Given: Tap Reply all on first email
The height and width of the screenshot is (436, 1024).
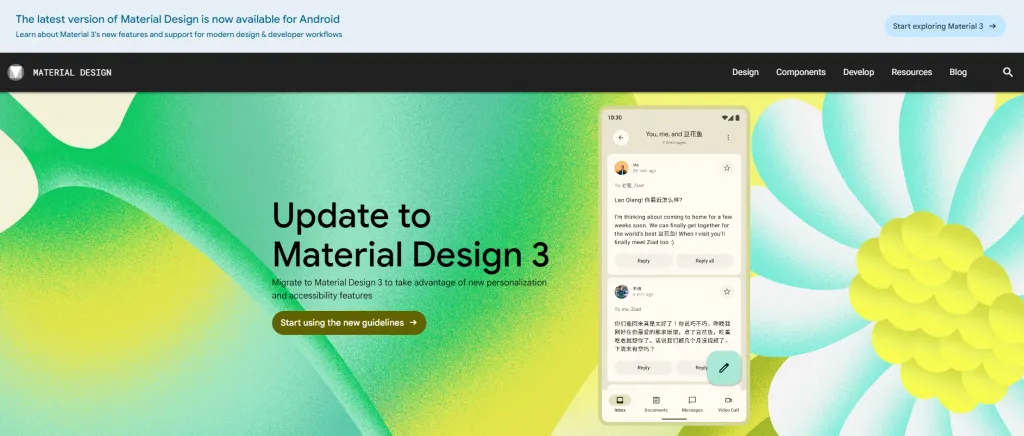Looking at the screenshot, I should click(705, 260).
